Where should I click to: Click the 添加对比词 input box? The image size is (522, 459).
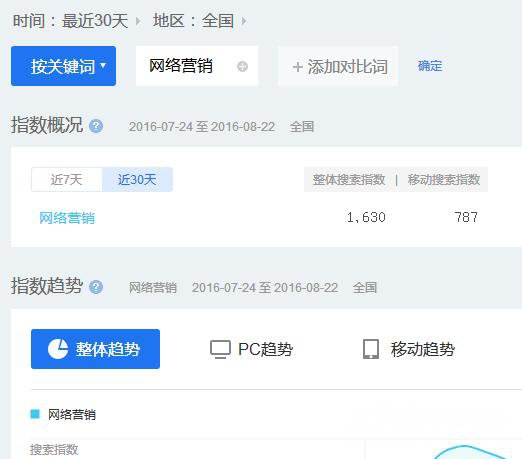(x=338, y=66)
